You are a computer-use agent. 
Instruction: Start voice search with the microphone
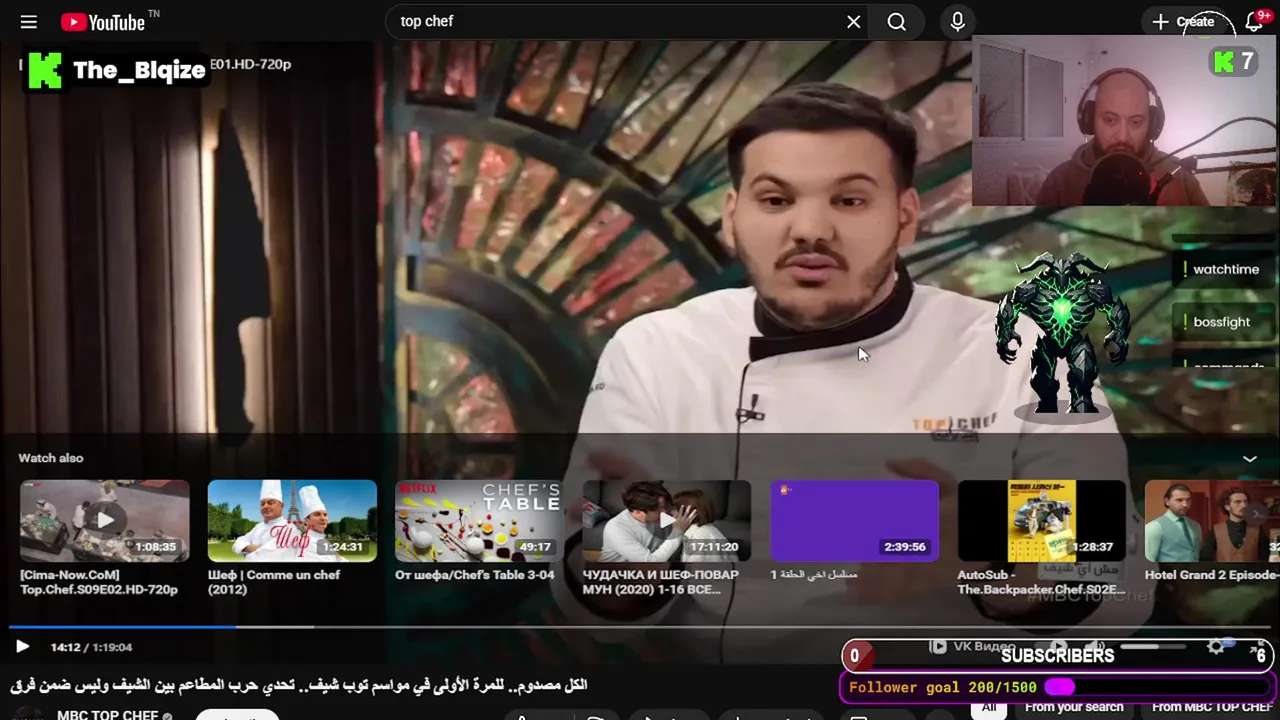pos(957,22)
